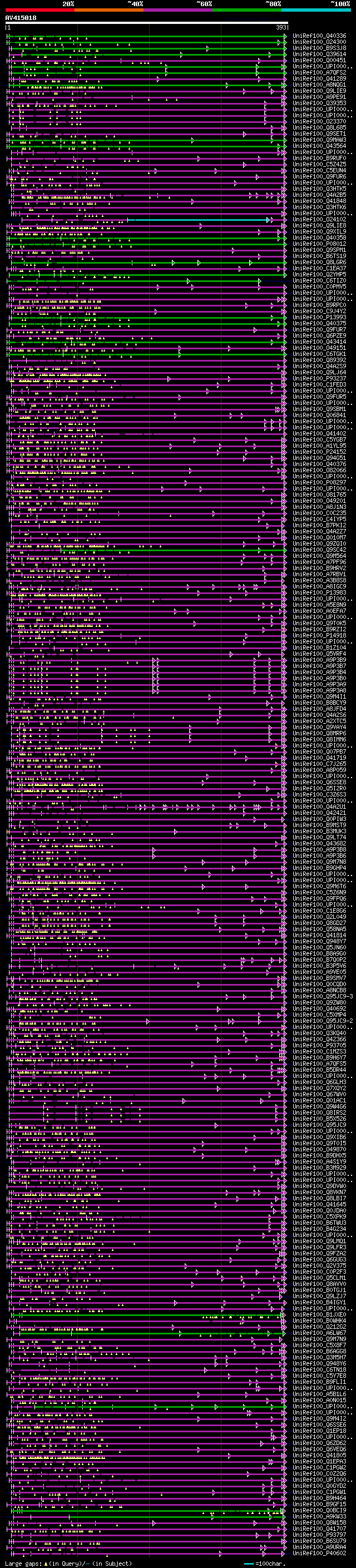
Task: Click the query end position 393
Action: tap(280, 28)
